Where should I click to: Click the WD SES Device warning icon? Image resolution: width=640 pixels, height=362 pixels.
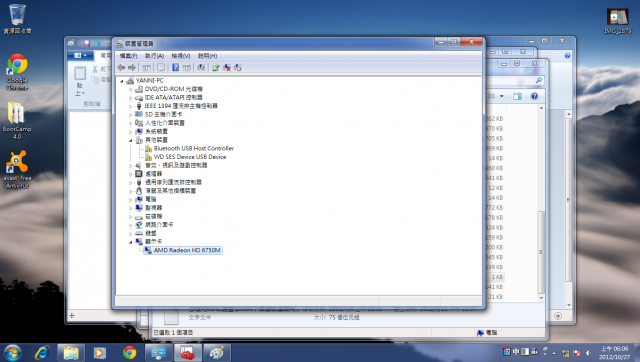pyautogui.click(x=149, y=157)
